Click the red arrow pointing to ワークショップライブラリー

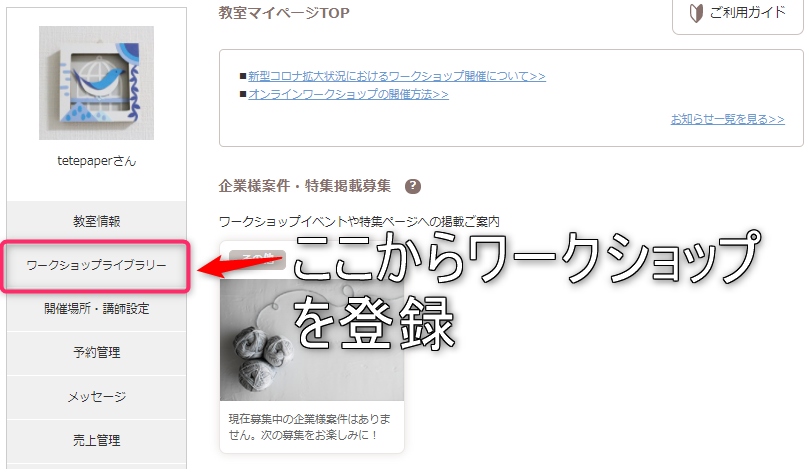240,265
